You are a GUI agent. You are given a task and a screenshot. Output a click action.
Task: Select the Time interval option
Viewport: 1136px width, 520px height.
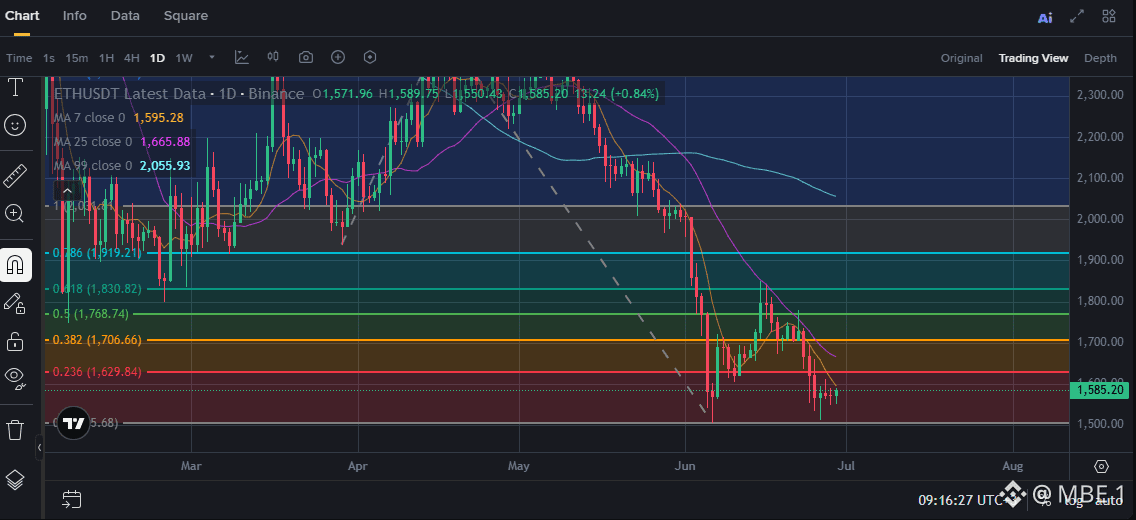click(x=19, y=58)
